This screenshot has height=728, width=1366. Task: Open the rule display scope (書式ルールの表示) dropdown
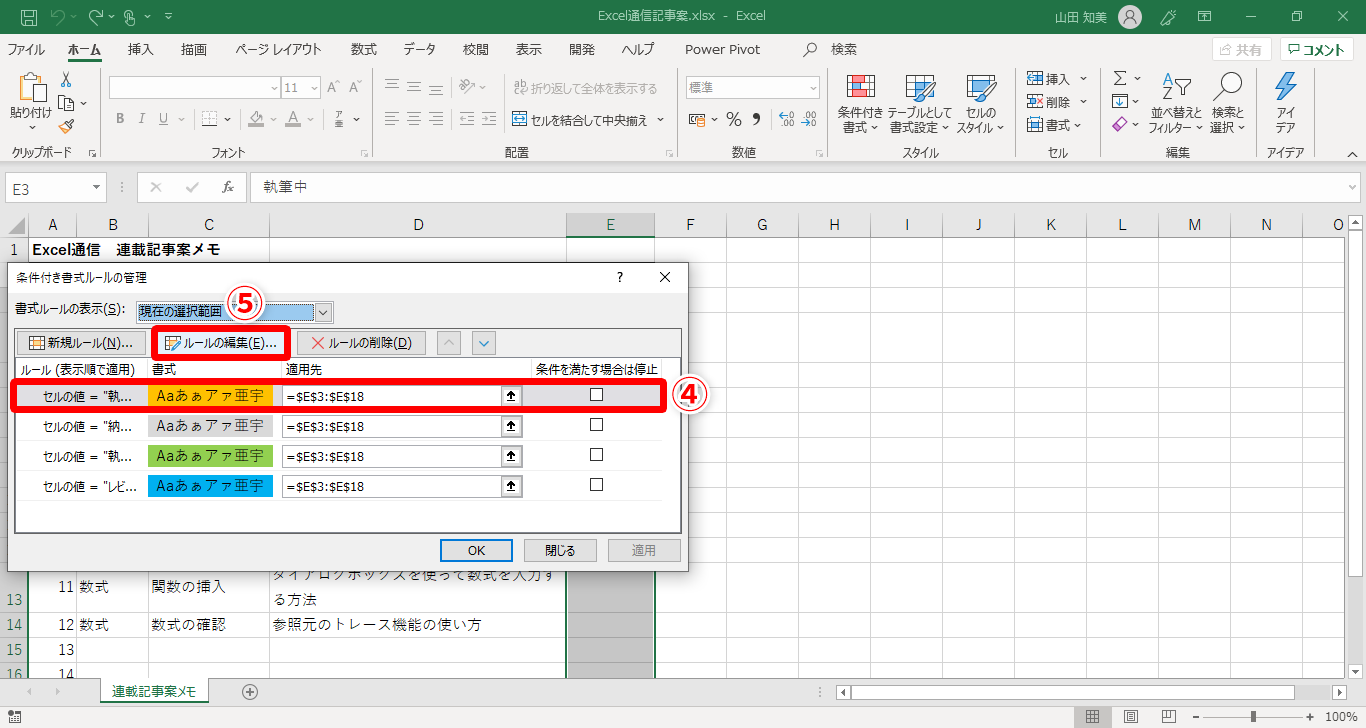pyautogui.click(x=323, y=313)
